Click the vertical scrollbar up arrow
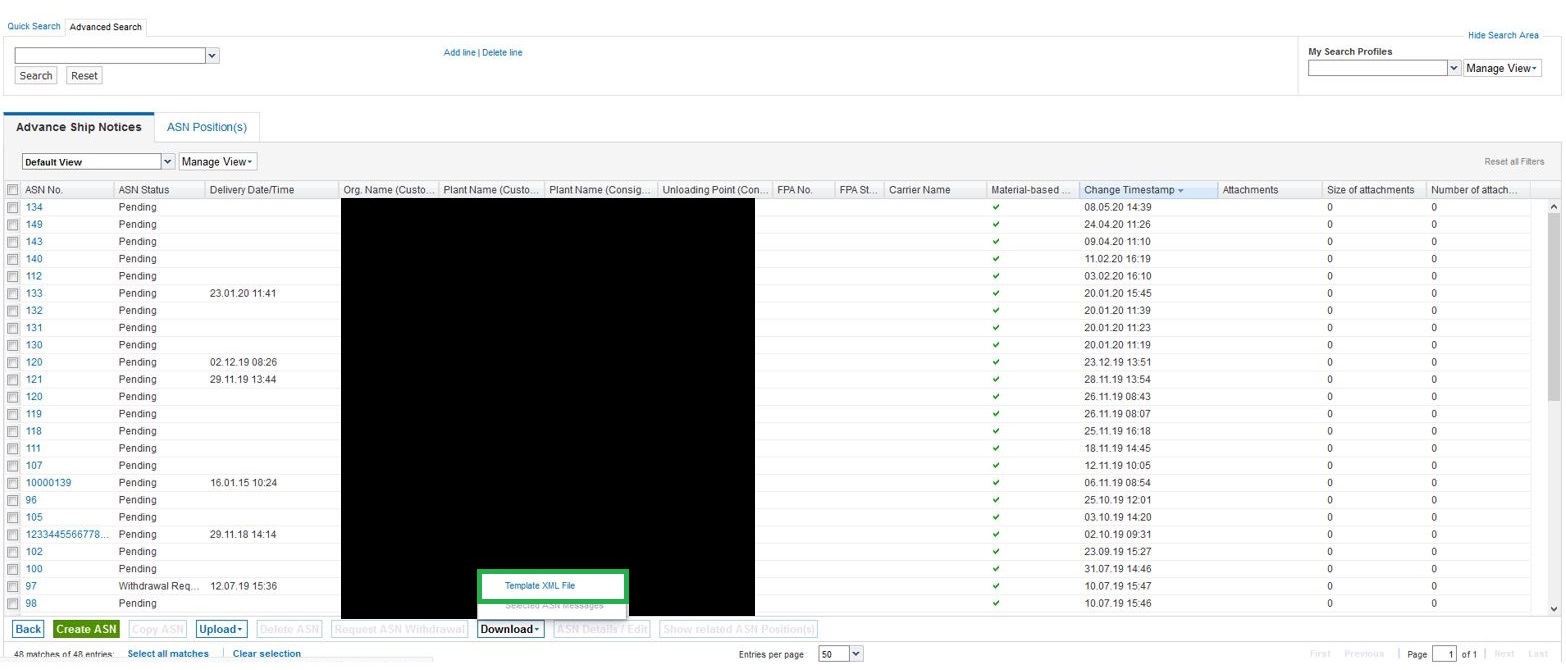Image resolution: width=1566 pixels, height=670 pixels. [x=1553, y=206]
